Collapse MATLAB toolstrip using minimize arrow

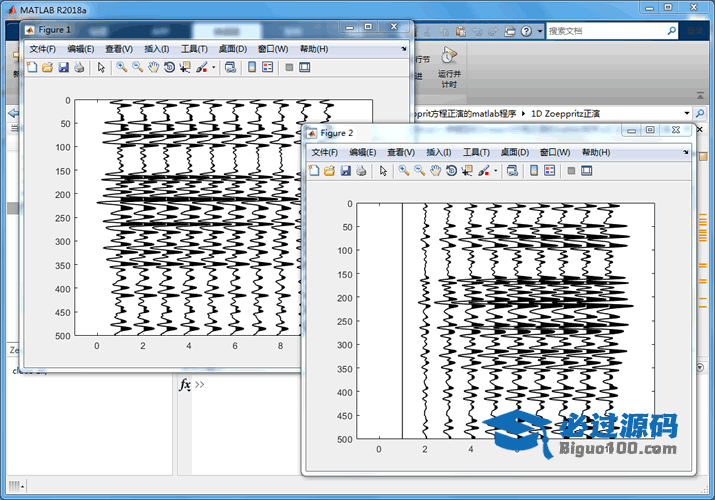click(x=700, y=96)
